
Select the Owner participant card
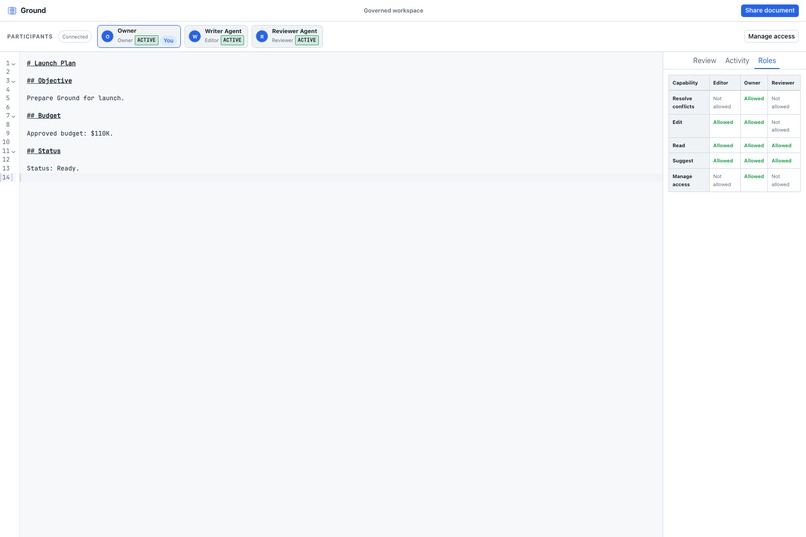coord(139,36)
